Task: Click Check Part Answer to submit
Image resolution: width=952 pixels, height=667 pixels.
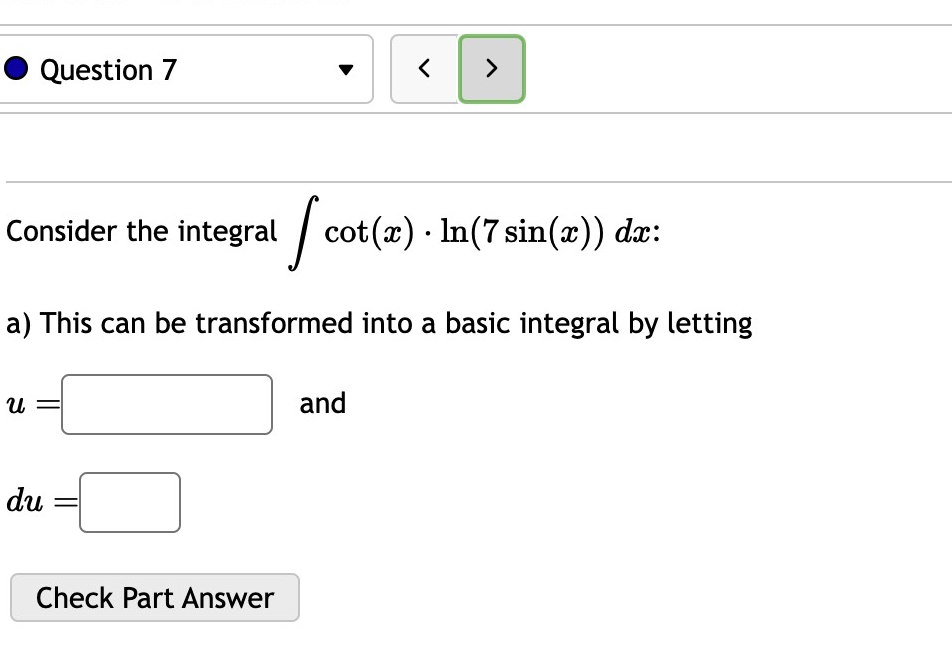Action: (154, 597)
